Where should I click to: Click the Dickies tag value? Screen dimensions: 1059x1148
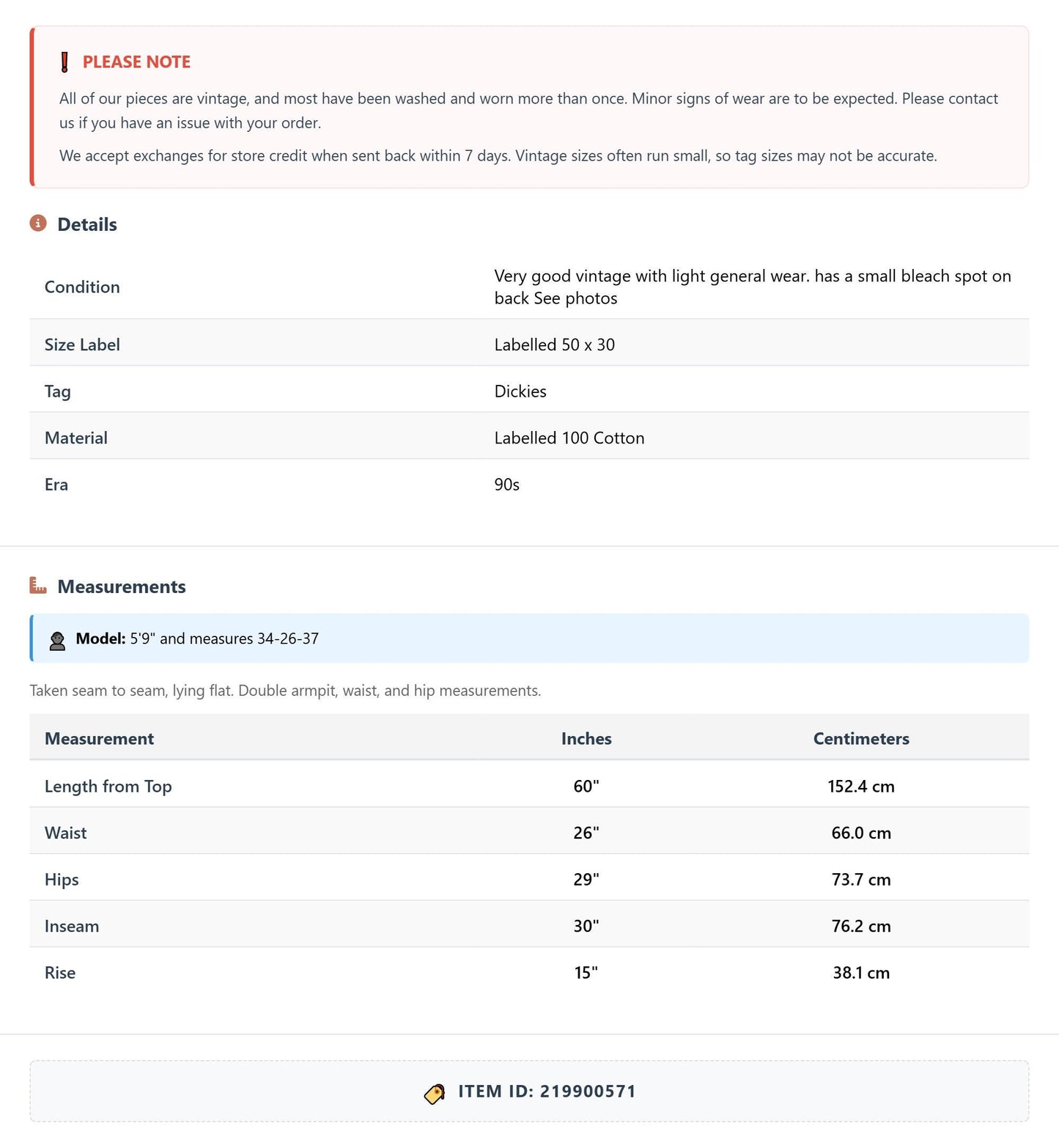click(520, 391)
